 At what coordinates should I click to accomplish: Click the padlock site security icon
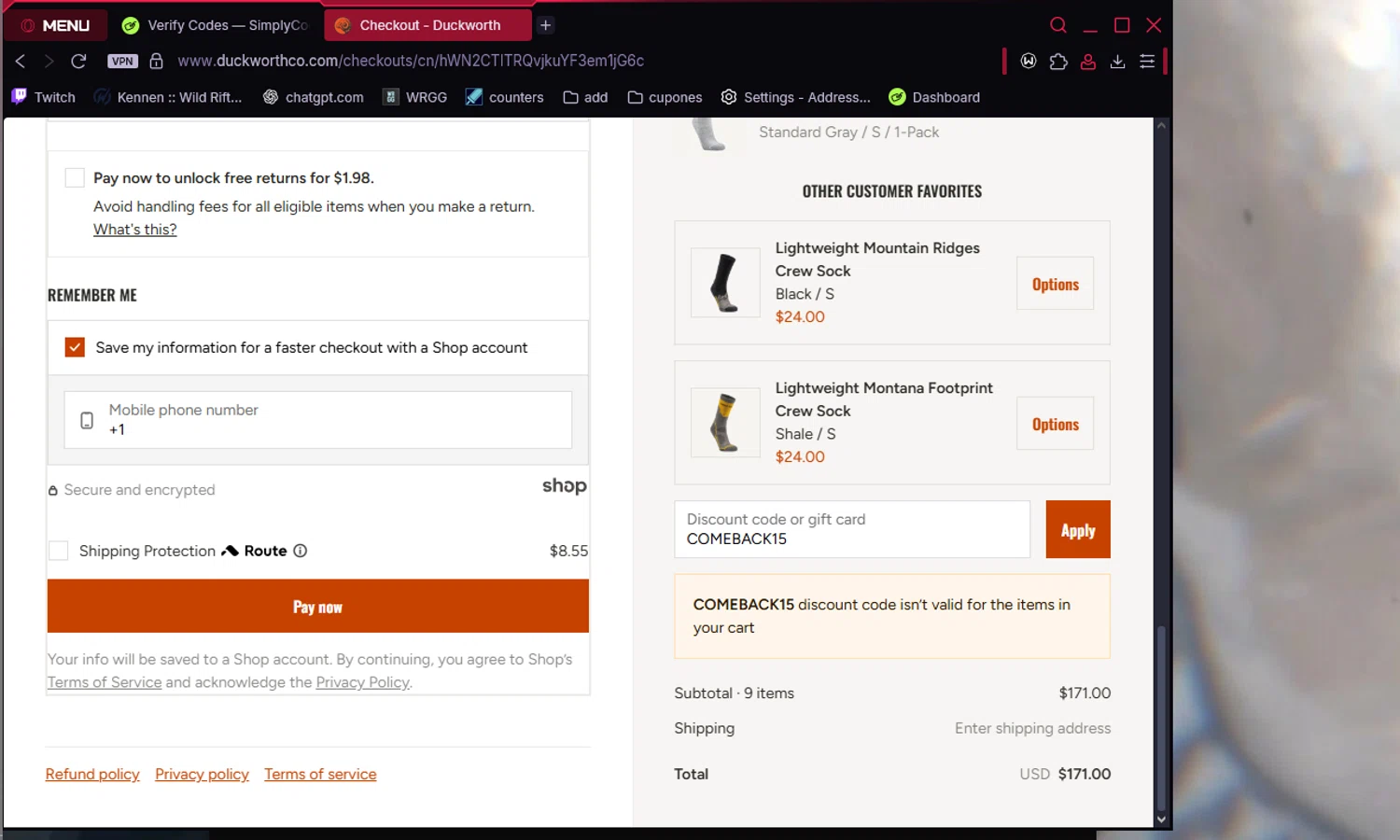tap(156, 61)
